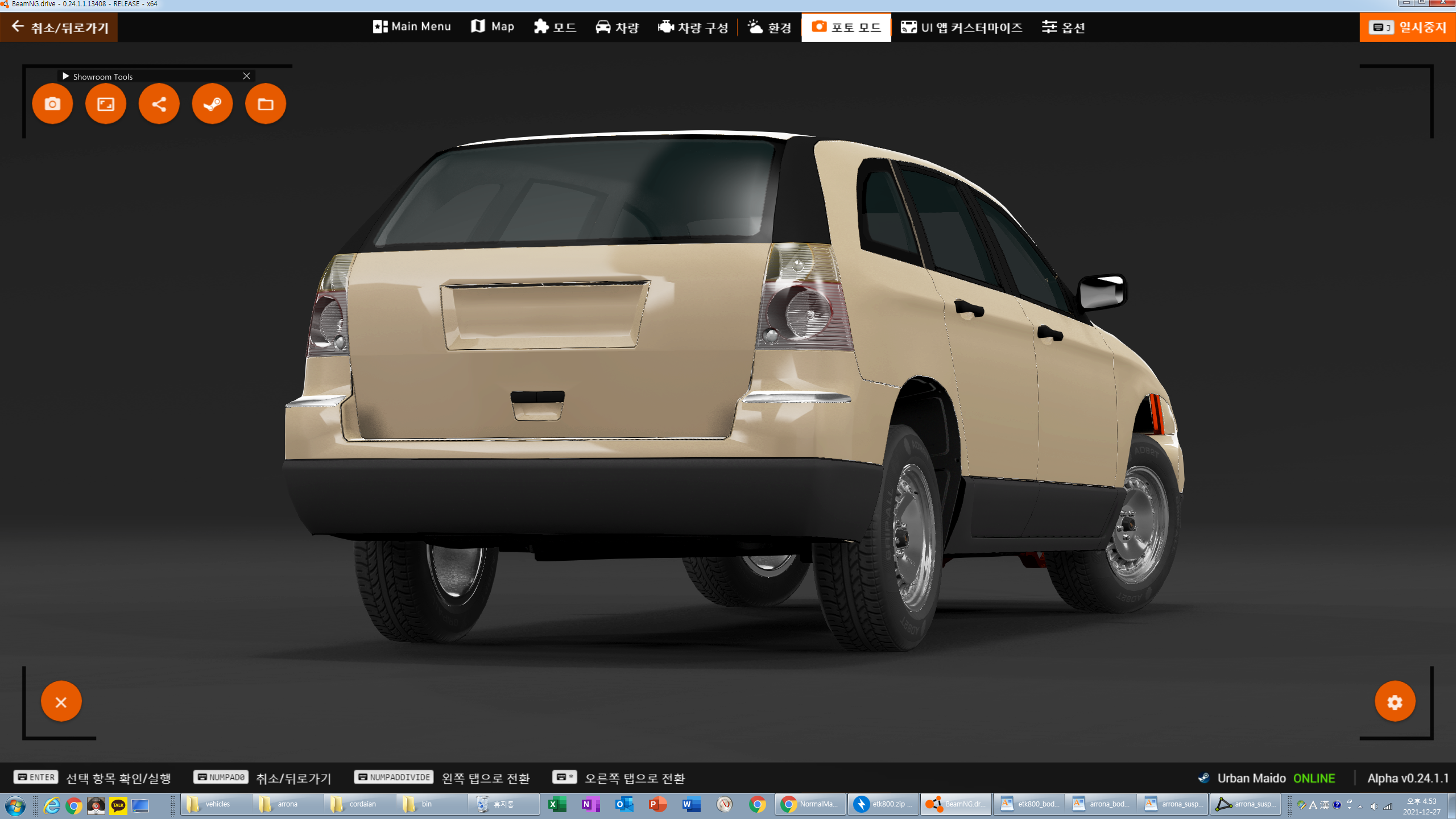Open the 옵션 options tab

pyautogui.click(x=1063, y=27)
